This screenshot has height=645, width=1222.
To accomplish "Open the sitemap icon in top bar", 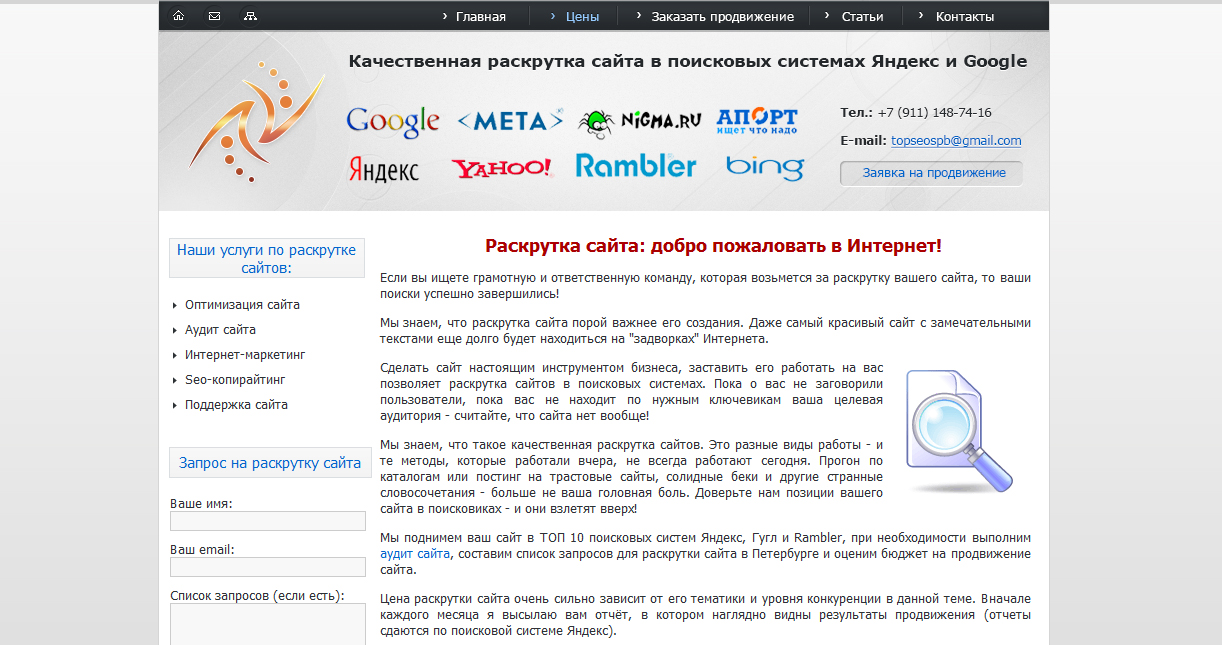I will pos(250,16).
